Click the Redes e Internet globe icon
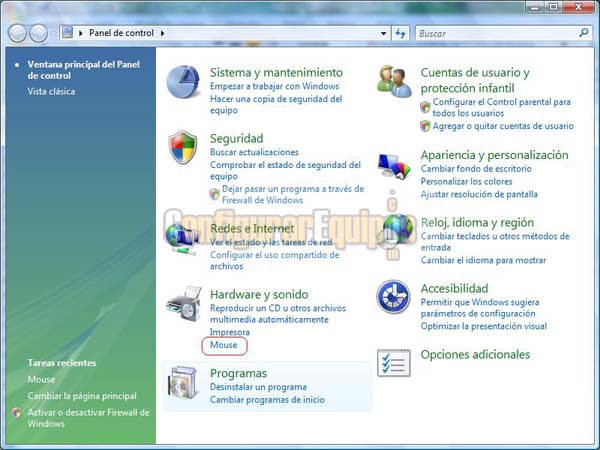Screen dimensions: 600x450 tap(181, 239)
